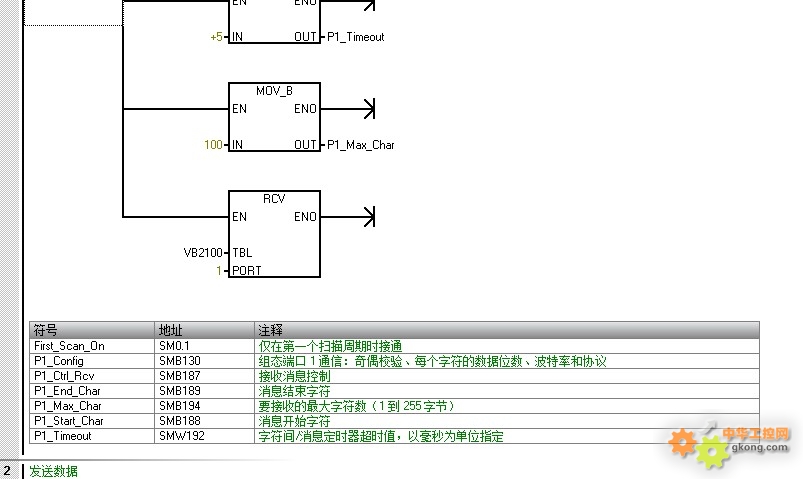The image size is (803, 479).
Task: Click the 100 input value on MOV_B
Action: [x=213, y=145]
